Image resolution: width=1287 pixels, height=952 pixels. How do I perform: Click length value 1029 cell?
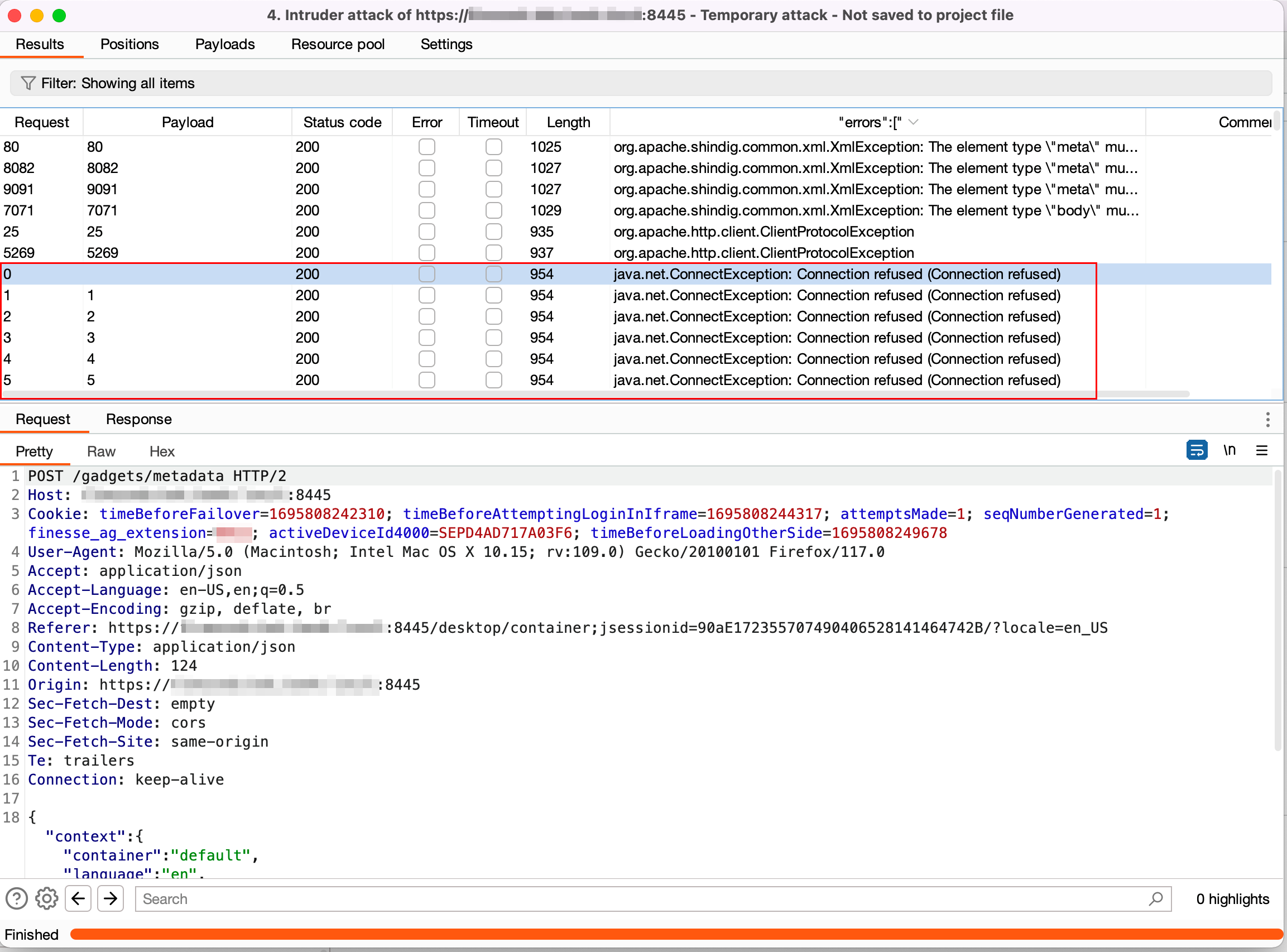(x=546, y=210)
